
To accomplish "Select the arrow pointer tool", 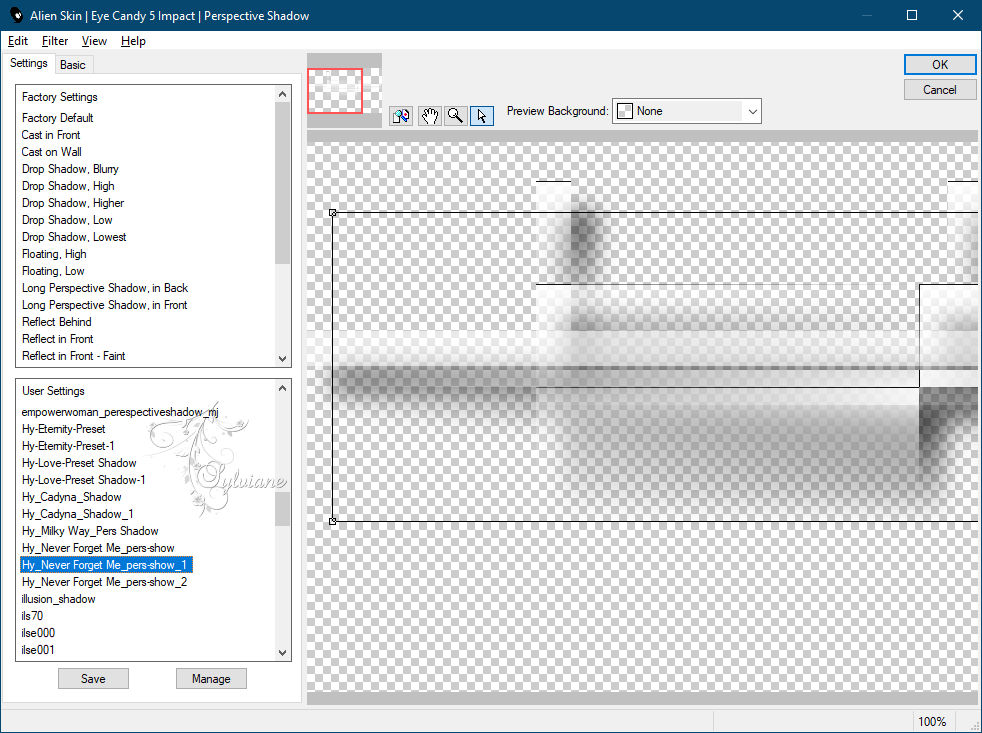I will tap(482, 116).
